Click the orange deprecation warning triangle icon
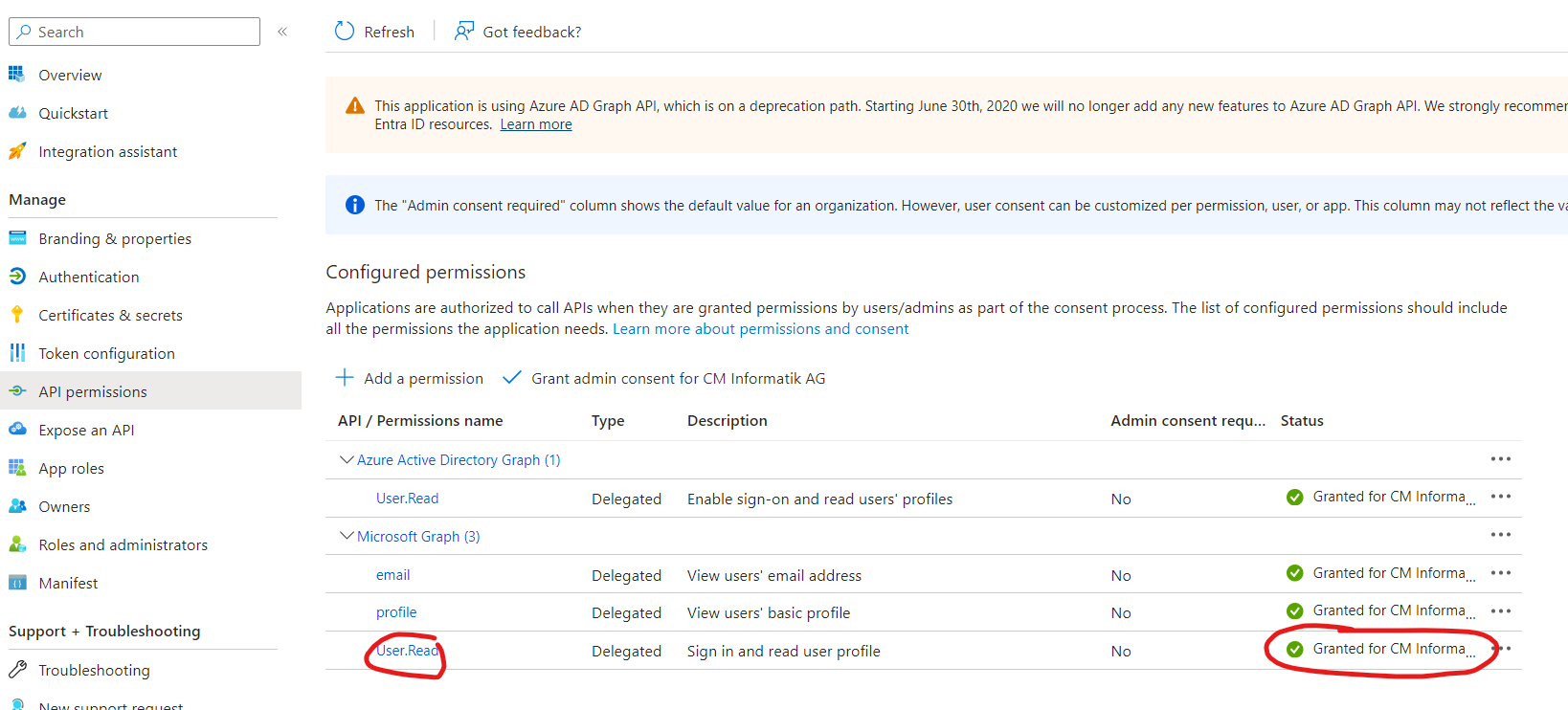The image size is (1568, 710). [x=354, y=105]
